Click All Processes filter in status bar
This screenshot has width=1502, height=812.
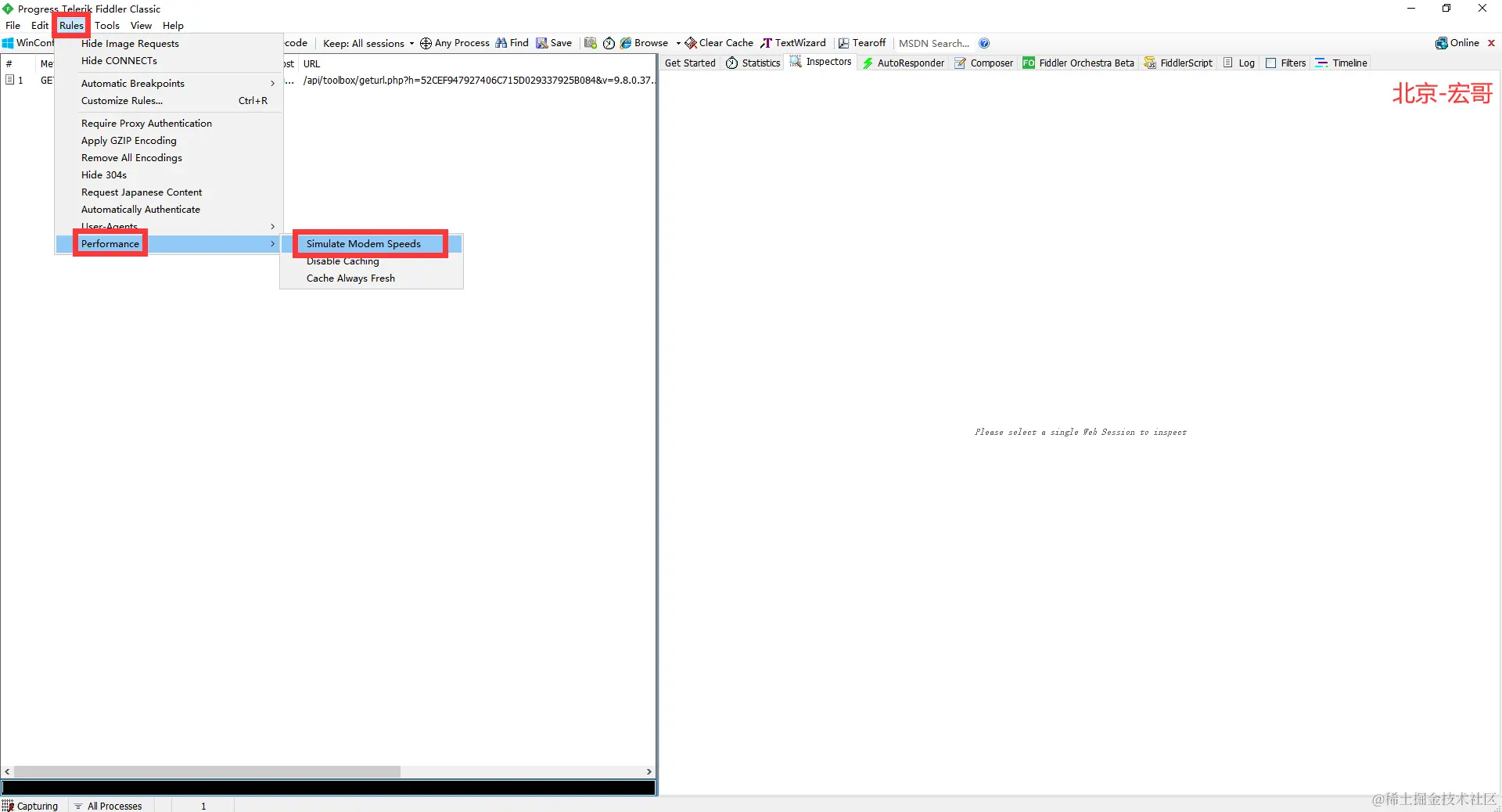pos(108,806)
